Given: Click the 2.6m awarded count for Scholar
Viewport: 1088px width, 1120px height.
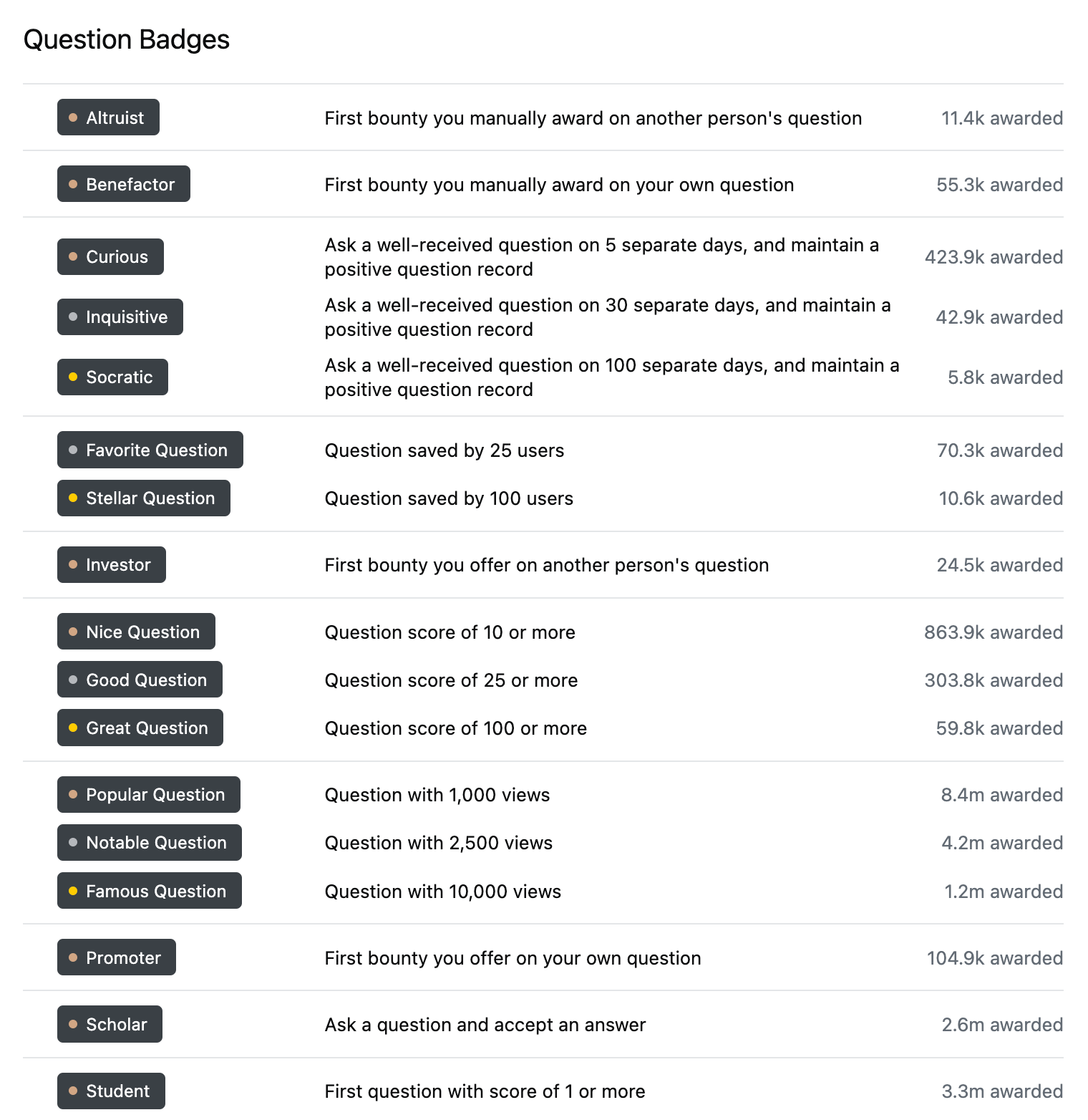Looking at the screenshot, I should point(1001,1024).
